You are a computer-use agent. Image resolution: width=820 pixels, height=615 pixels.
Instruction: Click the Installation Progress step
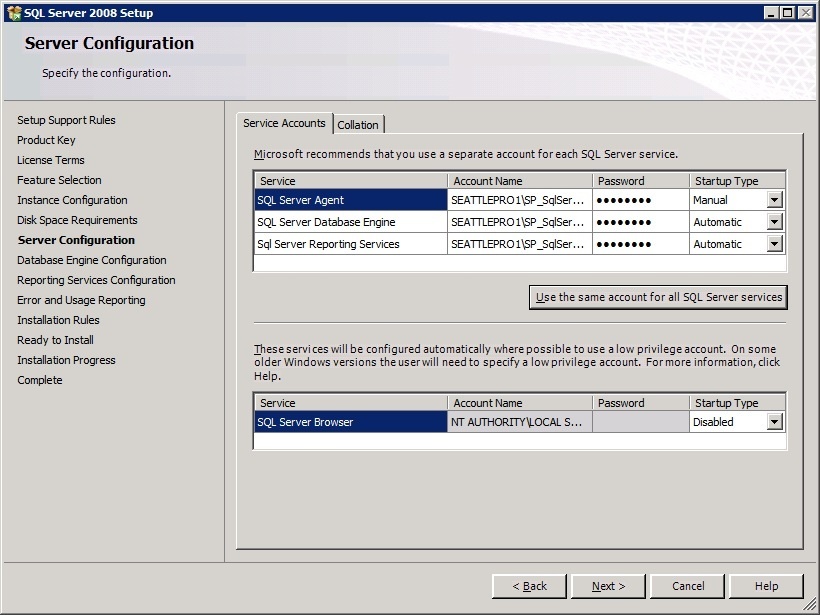(66, 360)
